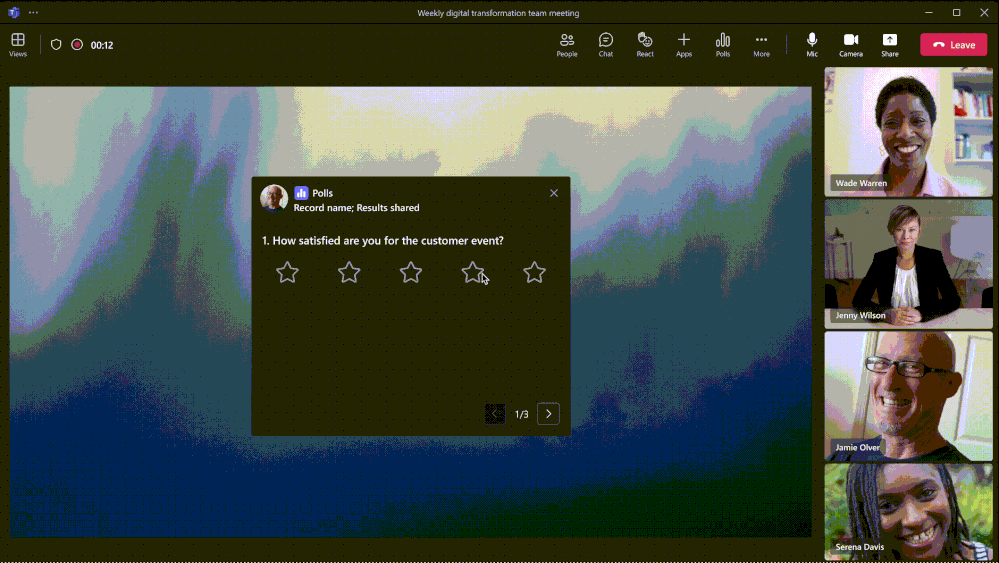999x563 pixels.
Task: Open the React emoji menu
Action: (x=645, y=44)
